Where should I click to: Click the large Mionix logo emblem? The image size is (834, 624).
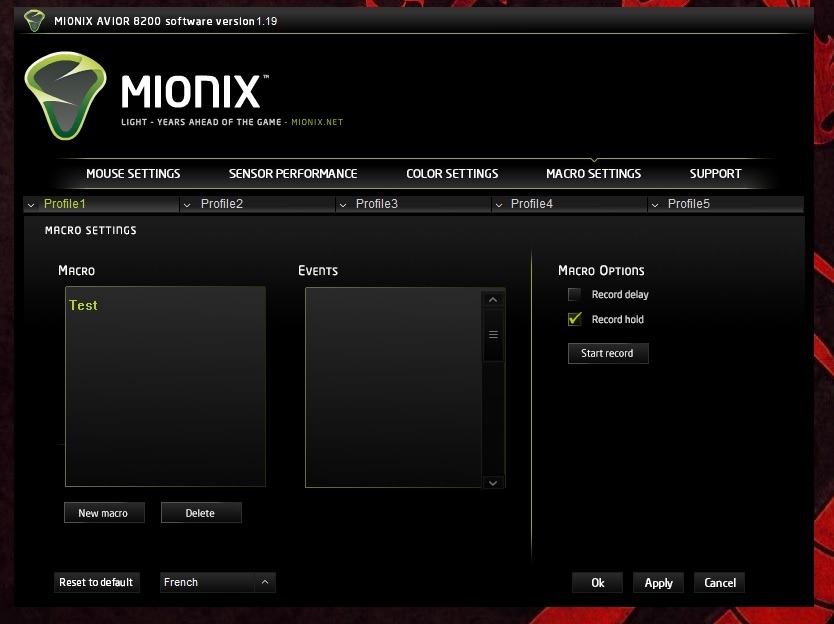point(65,96)
